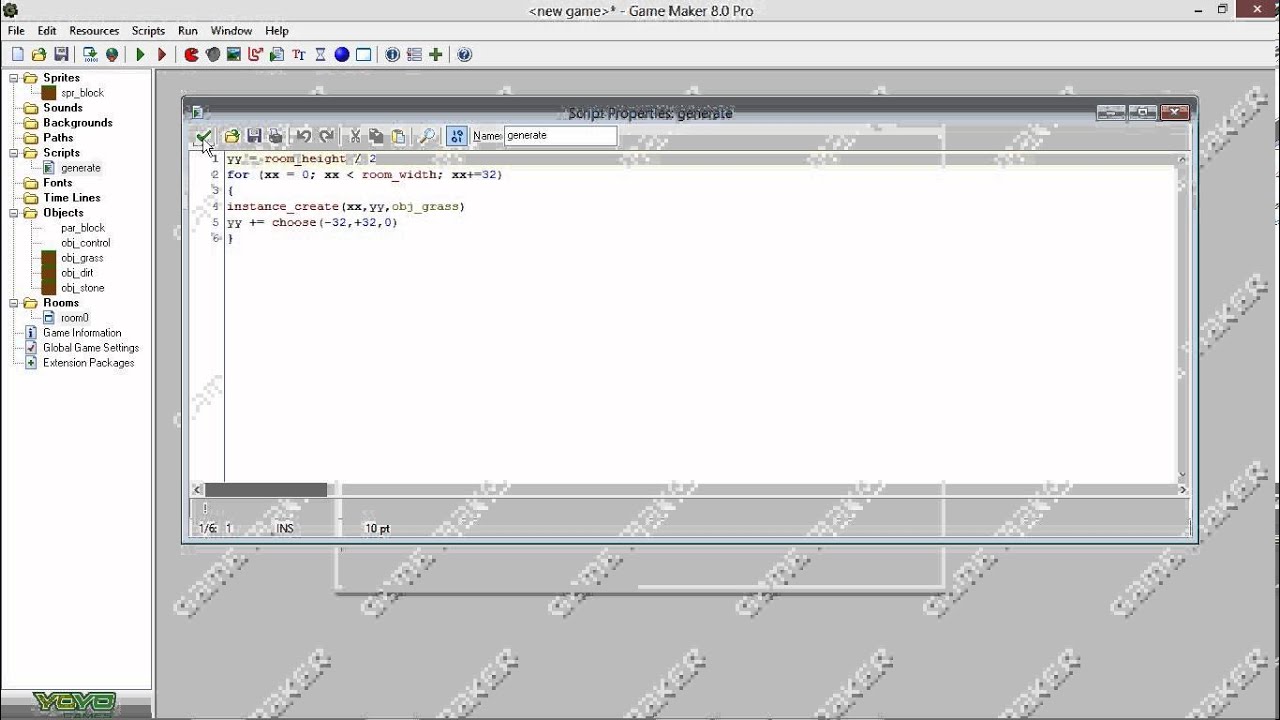1280x720 pixels.
Task: Collapse the Rooms folder in the resource tree
Action: coord(14,303)
